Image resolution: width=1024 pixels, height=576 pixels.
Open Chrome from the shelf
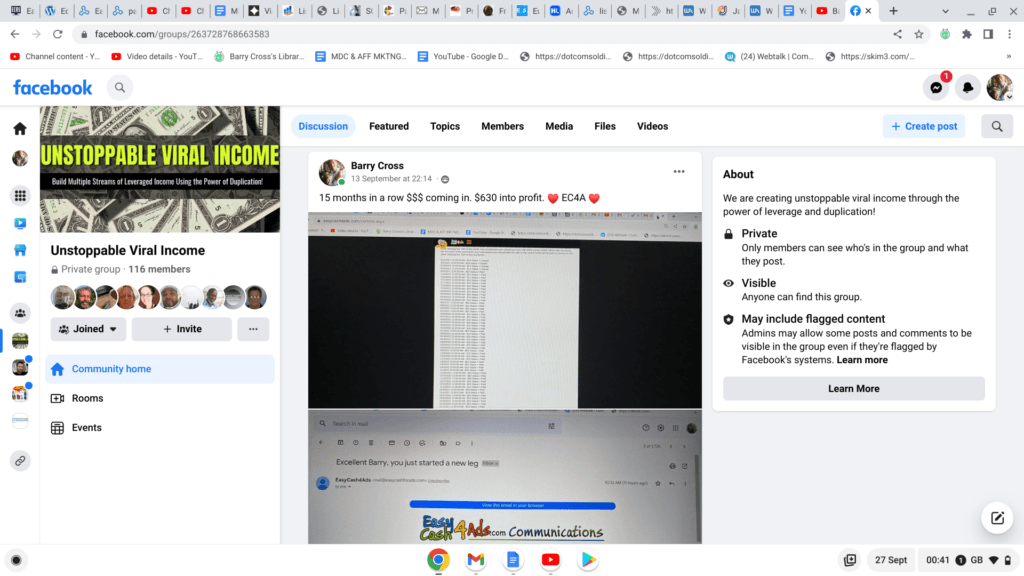click(438, 560)
